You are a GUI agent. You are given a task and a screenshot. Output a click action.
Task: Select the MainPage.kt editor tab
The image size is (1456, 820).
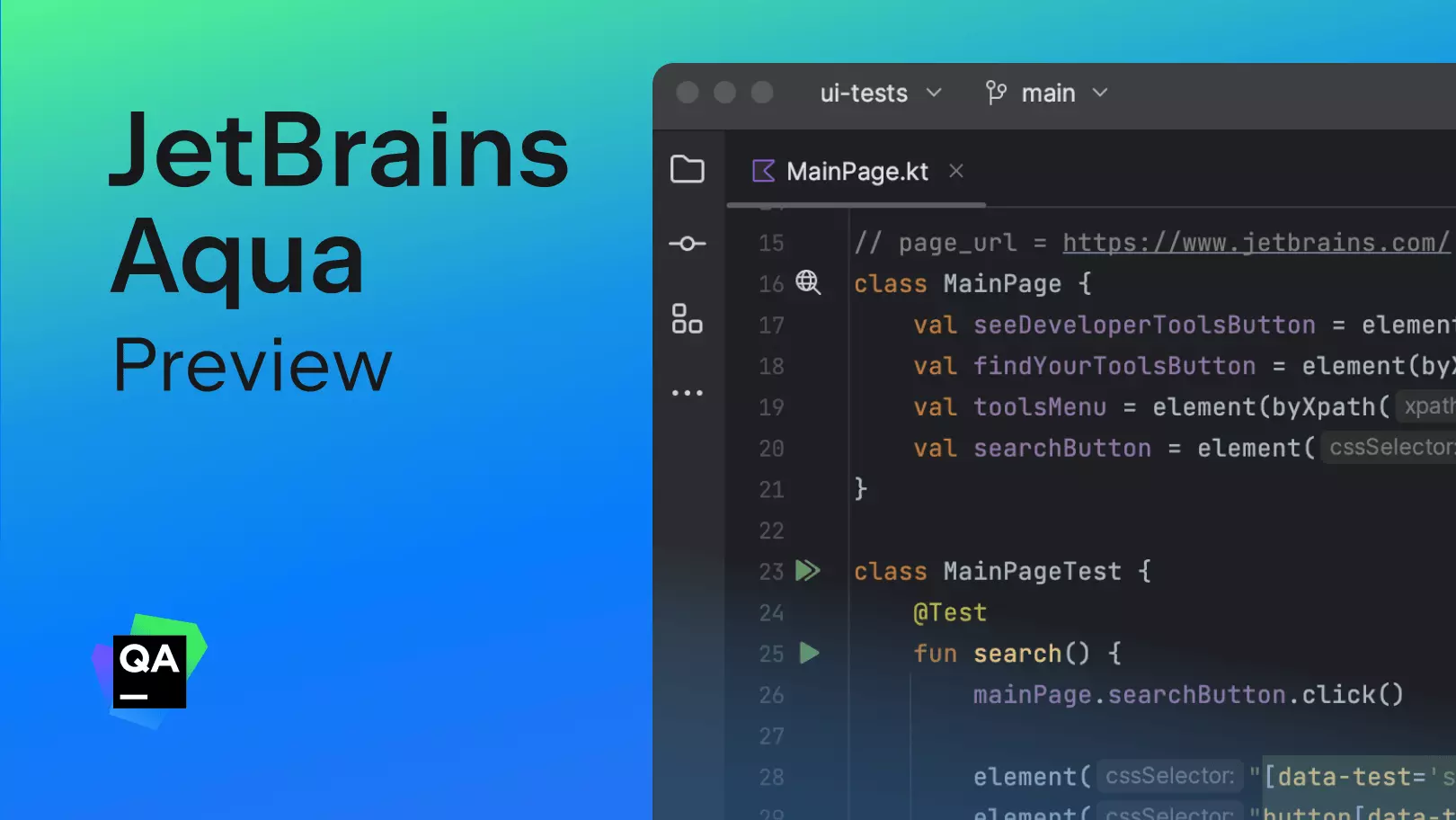[x=857, y=171]
